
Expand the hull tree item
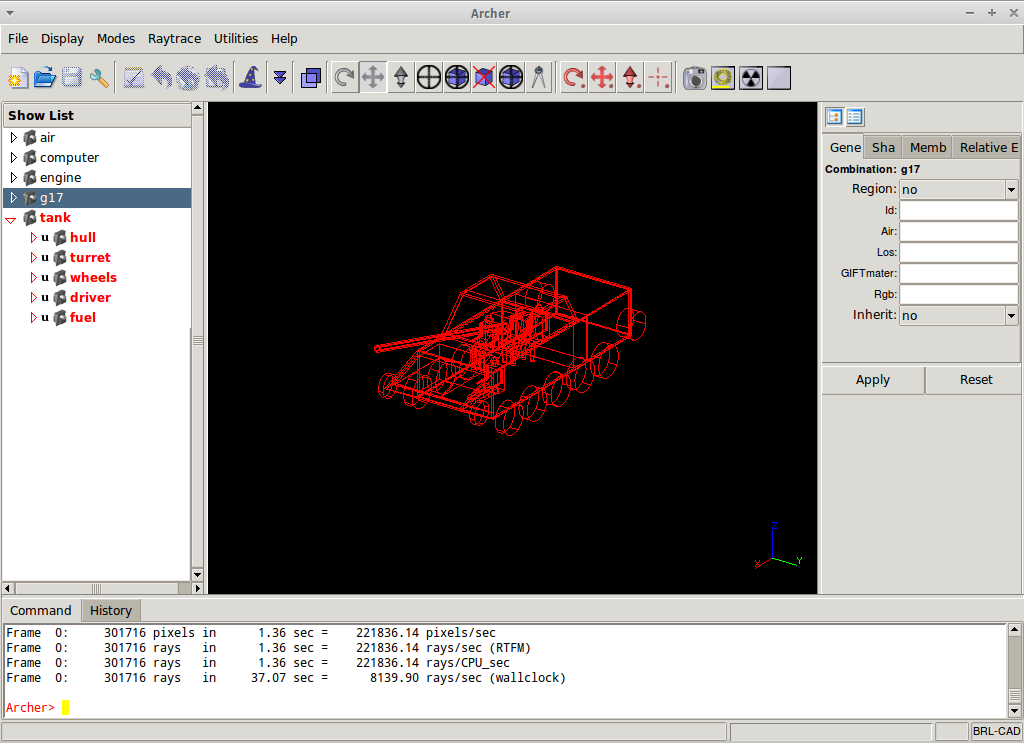tap(33, 237)
